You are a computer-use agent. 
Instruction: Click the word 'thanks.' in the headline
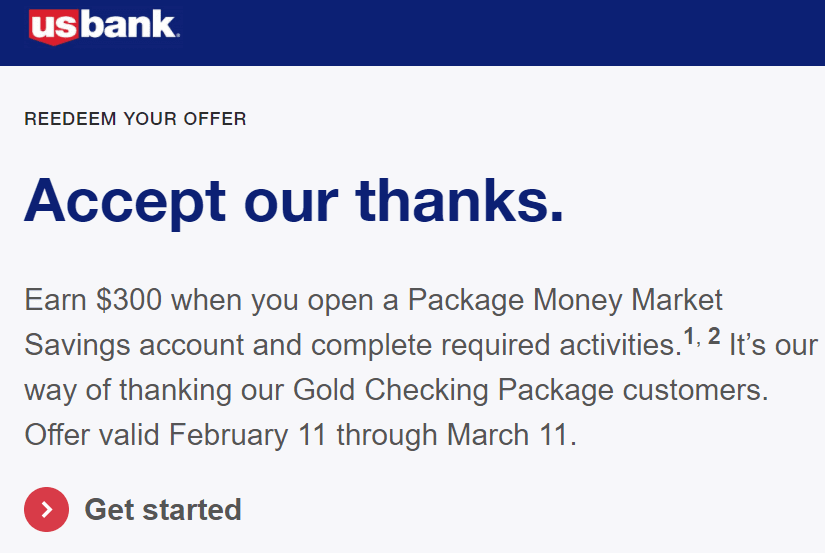click(x=460, y=201)
